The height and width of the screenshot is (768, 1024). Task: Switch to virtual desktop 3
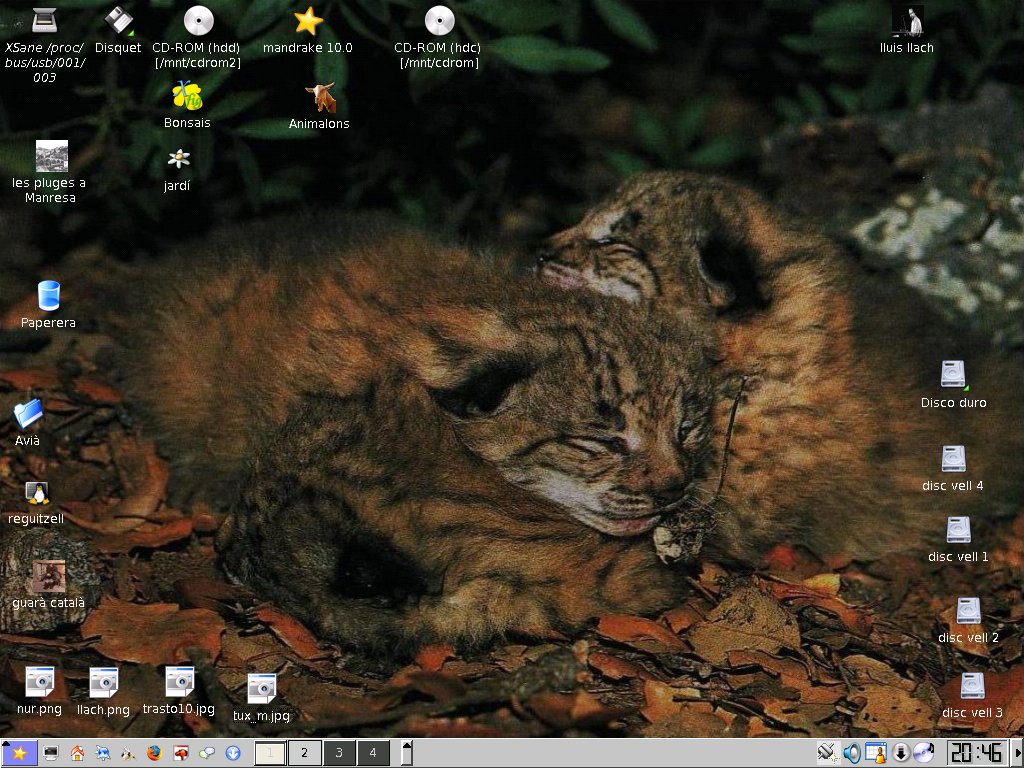coord(339,753)
